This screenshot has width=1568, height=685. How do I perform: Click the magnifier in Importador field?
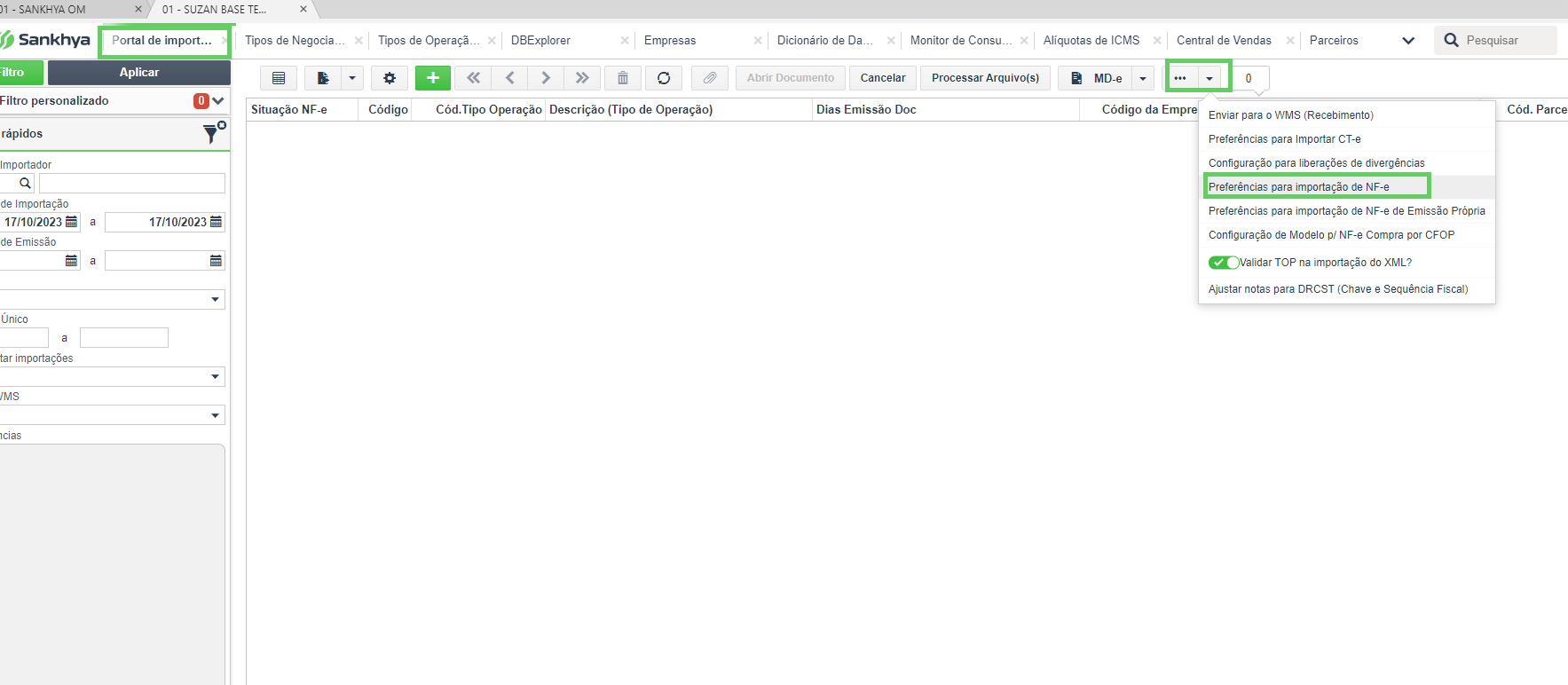point(25,184)
